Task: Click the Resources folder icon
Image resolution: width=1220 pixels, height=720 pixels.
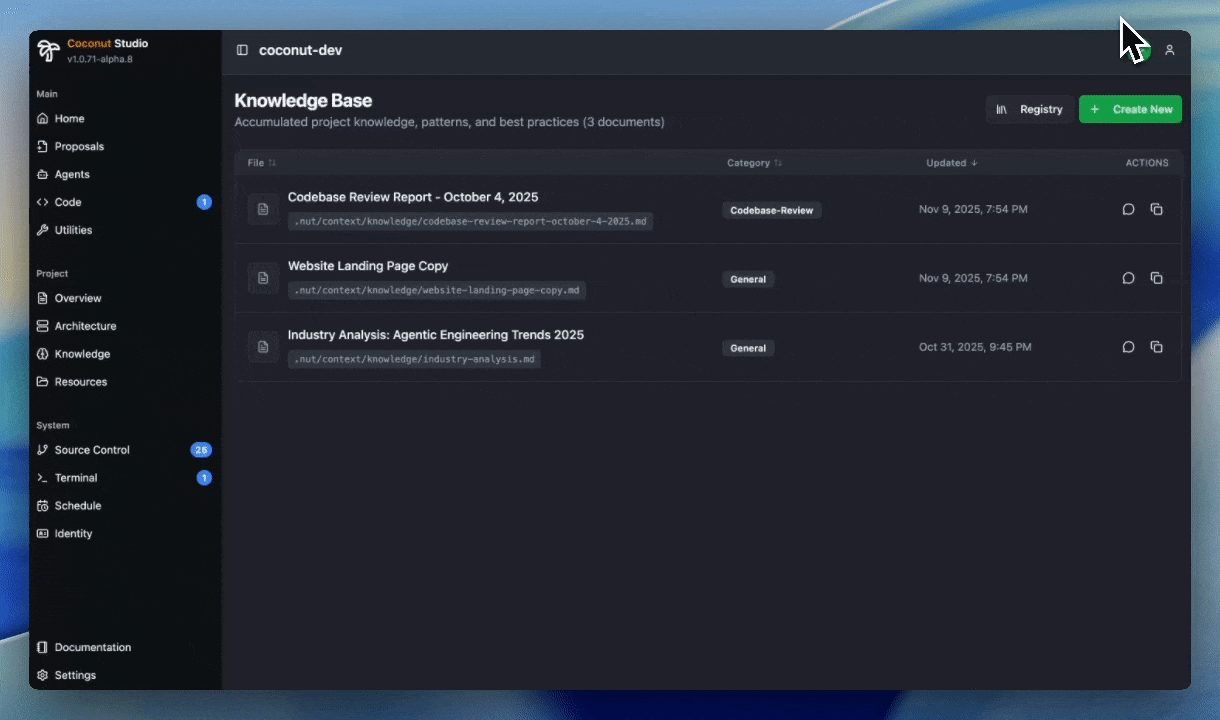Action: tap(42, 382)
